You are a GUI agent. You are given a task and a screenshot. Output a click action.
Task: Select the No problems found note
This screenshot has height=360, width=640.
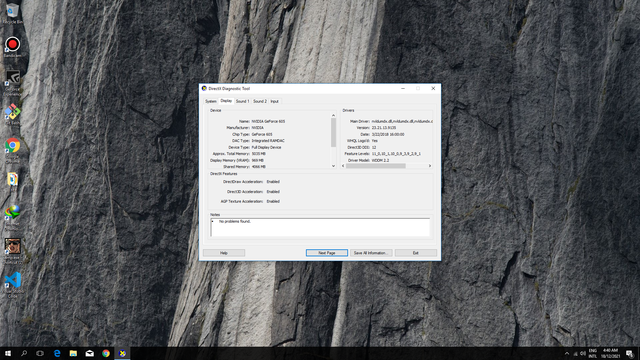point(235,221)
